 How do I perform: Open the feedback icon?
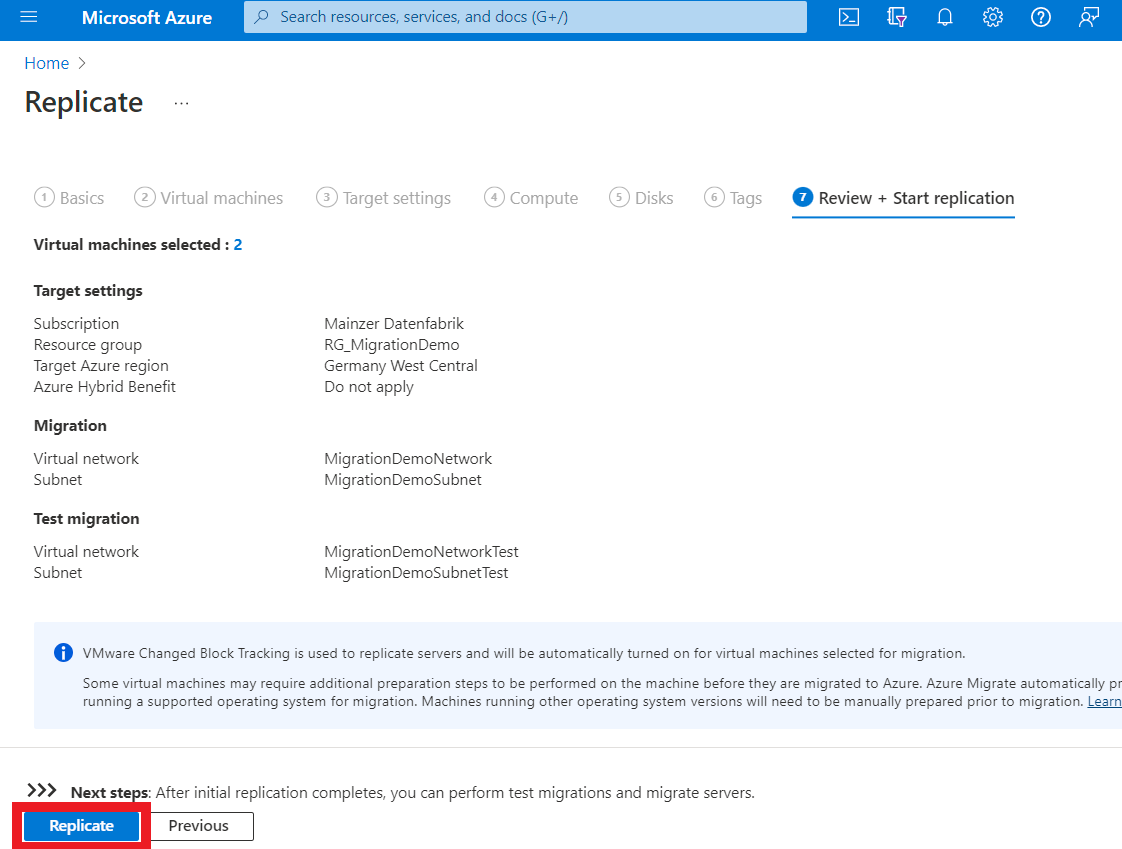[x=1088, y=17]
